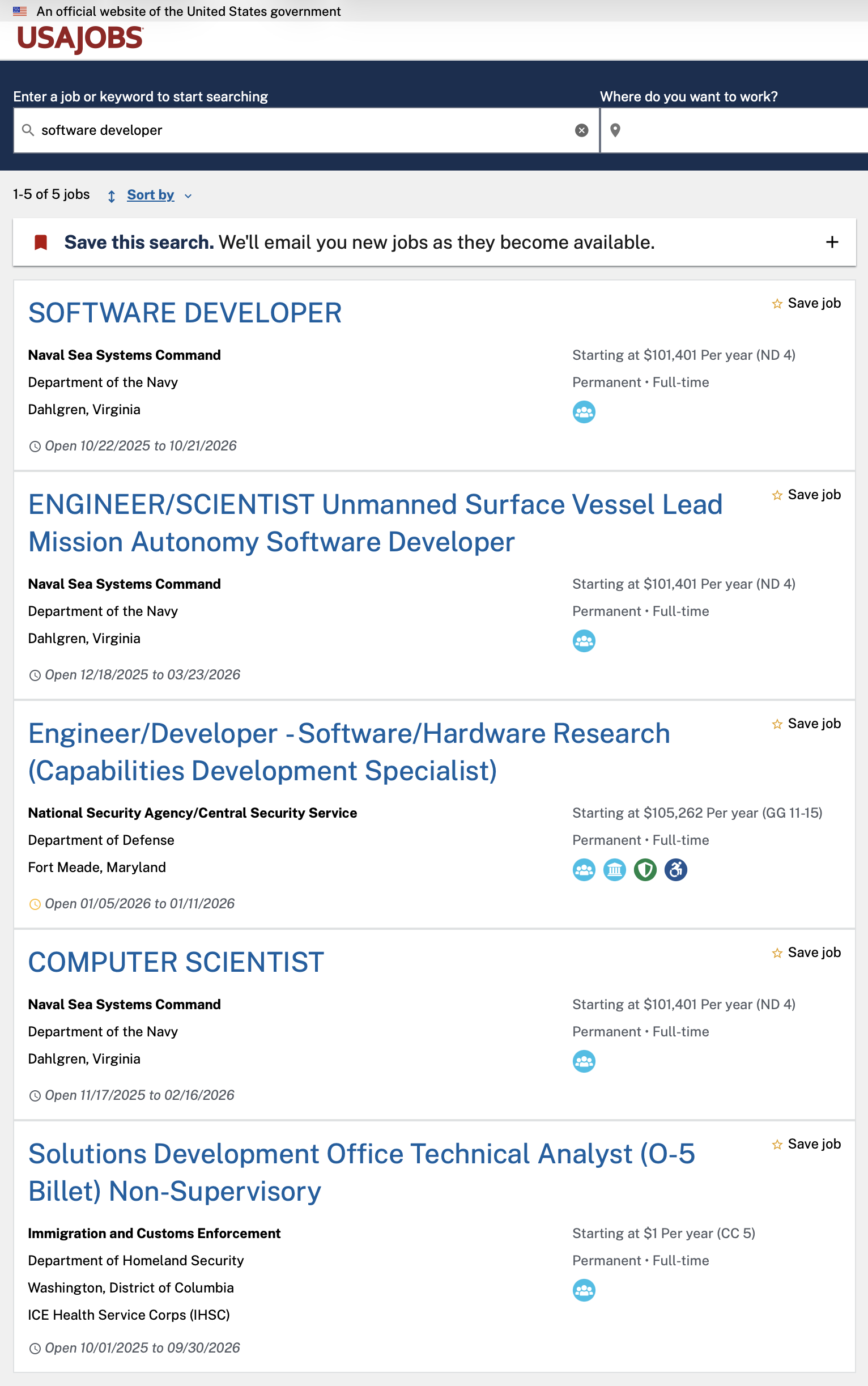Click star icon for Engineer/Developer job
868x1386 pixels.
click(777, 724)
